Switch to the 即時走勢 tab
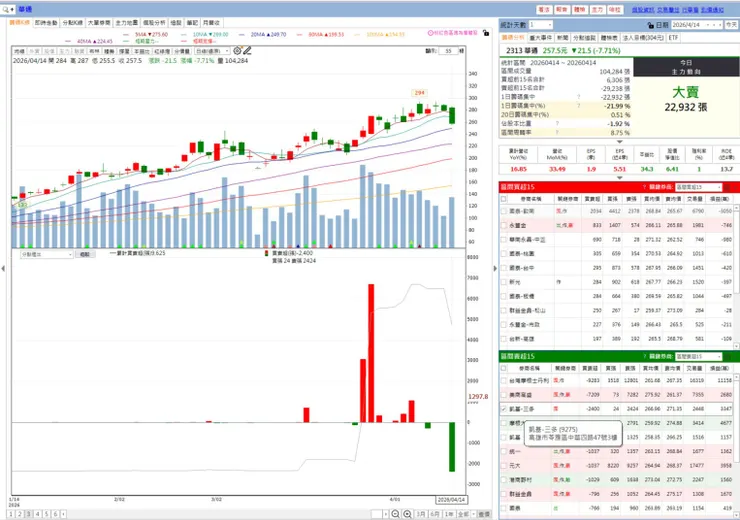The height and width of the screenshot is (520, 740). pyautogui.click(x=46, y=23)
